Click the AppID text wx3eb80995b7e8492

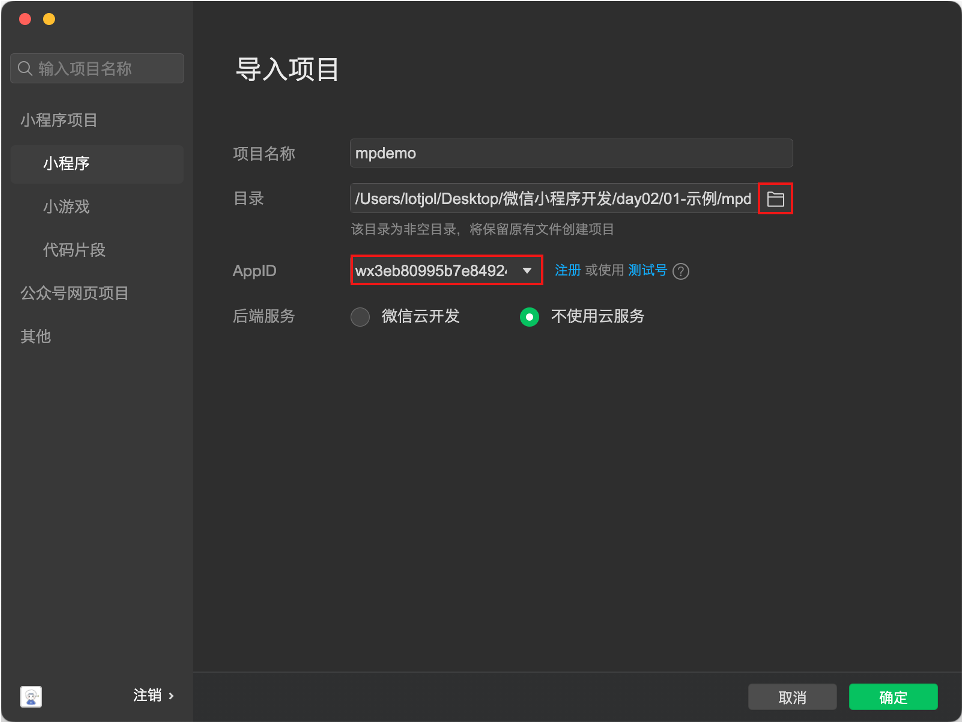431,271
